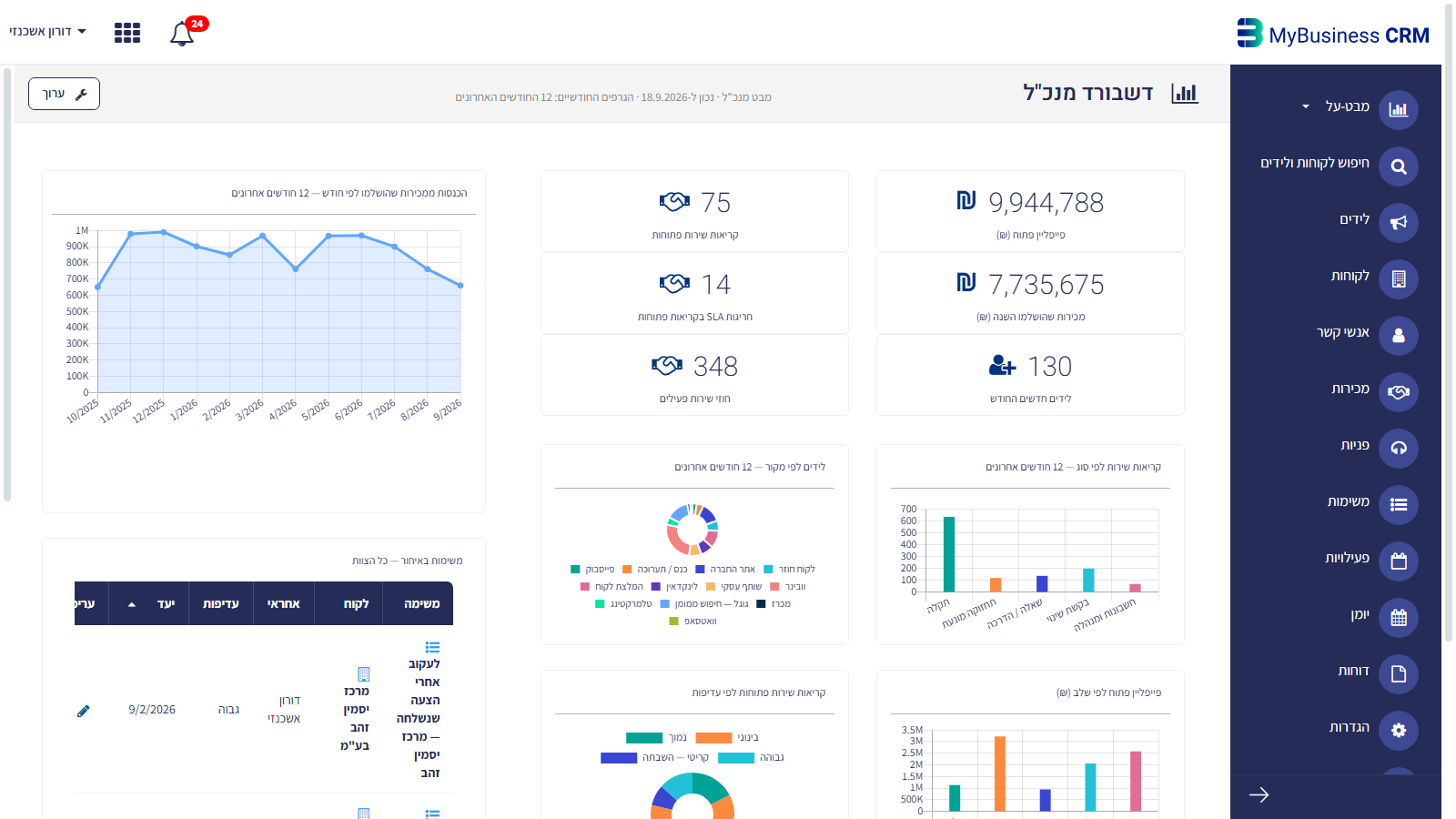Click the 348 active service contracts card
This screenshot has height=819, width=1456.
coord(694,375)
